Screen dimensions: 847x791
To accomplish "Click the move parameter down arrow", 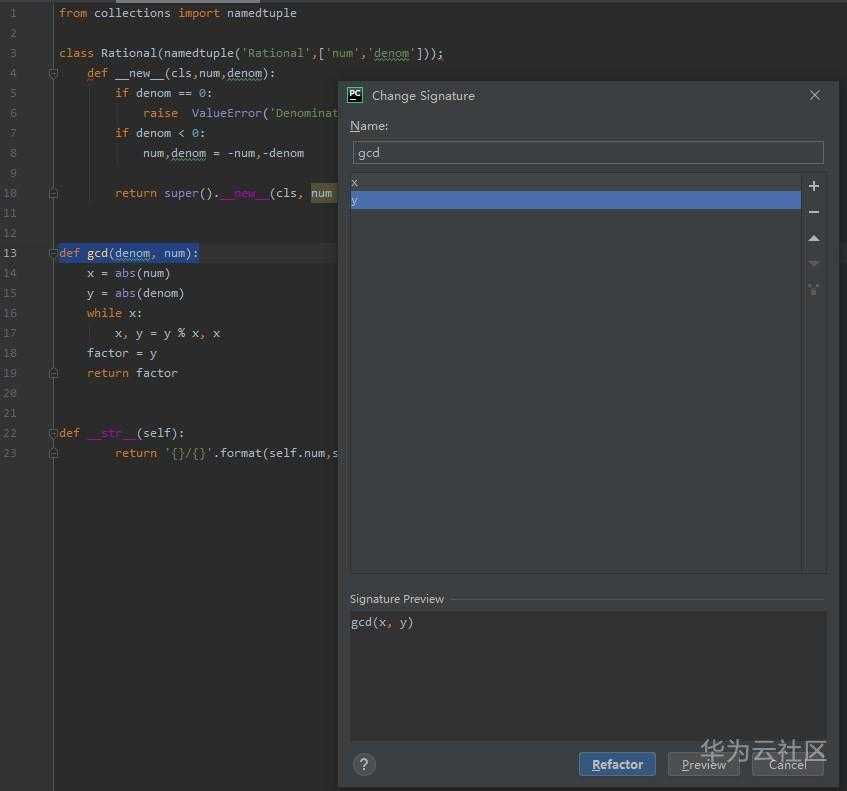I will click(x=814, y=264).
